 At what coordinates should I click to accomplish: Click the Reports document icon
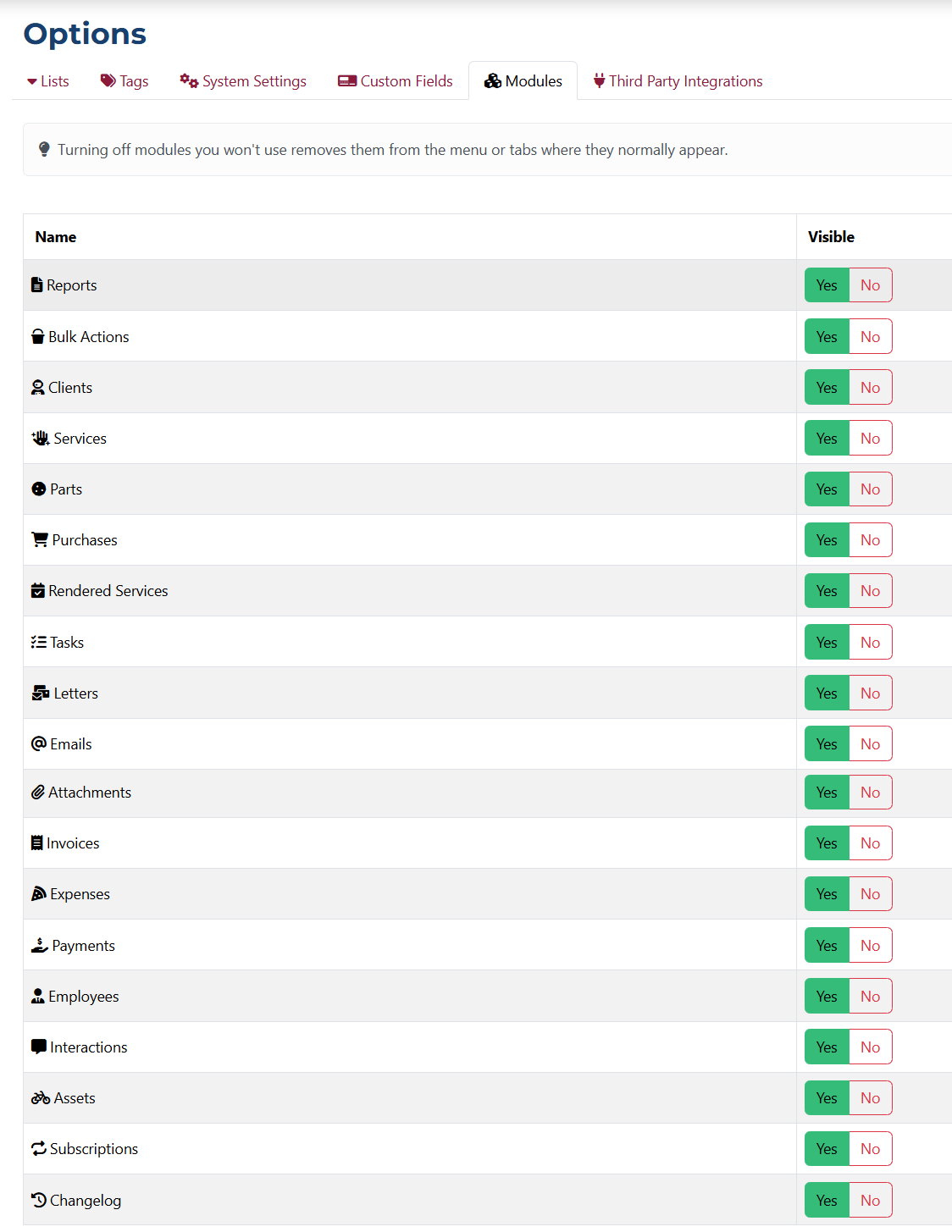click(x=37, y=285)
